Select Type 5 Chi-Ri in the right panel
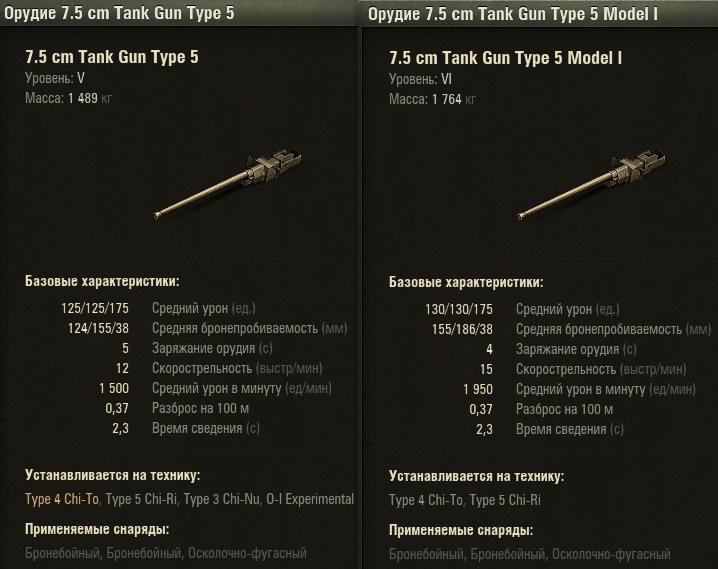 coord(506,499)
